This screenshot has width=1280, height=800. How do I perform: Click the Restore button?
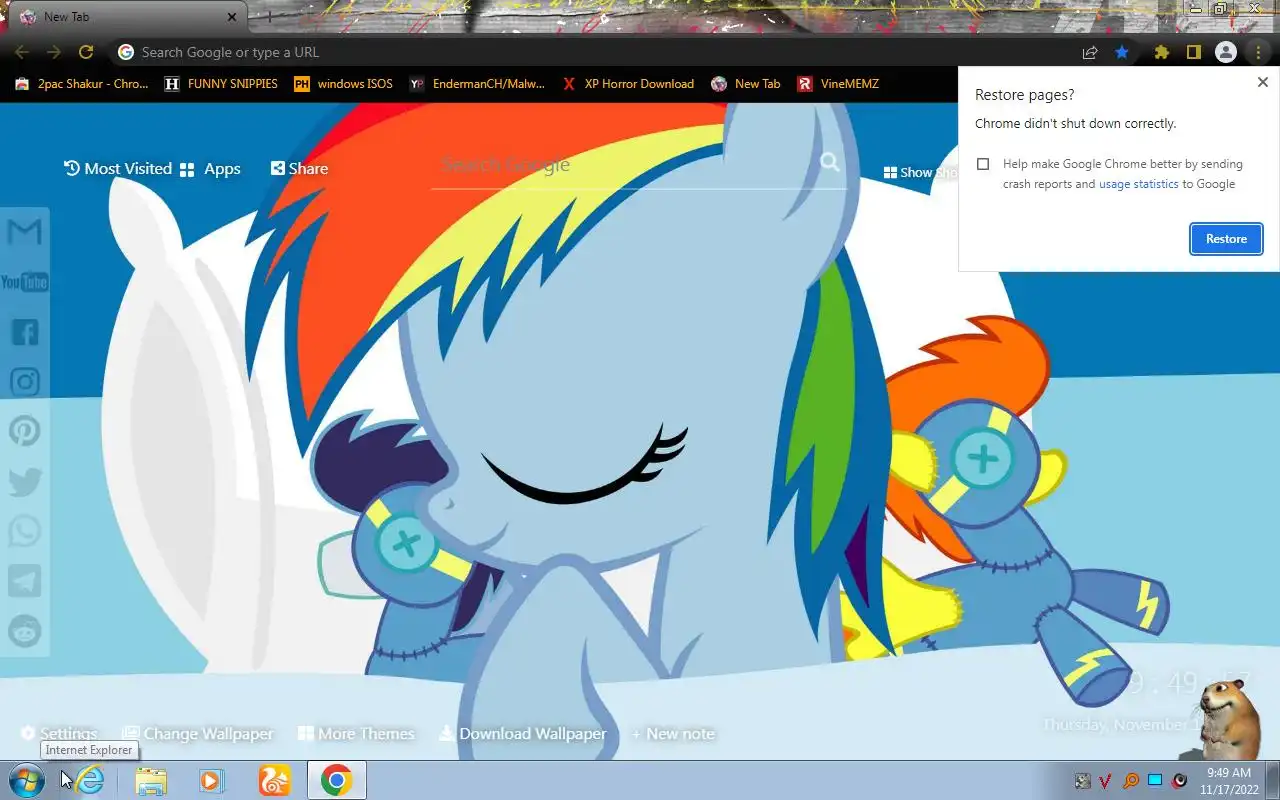(x=1226, y=239)
